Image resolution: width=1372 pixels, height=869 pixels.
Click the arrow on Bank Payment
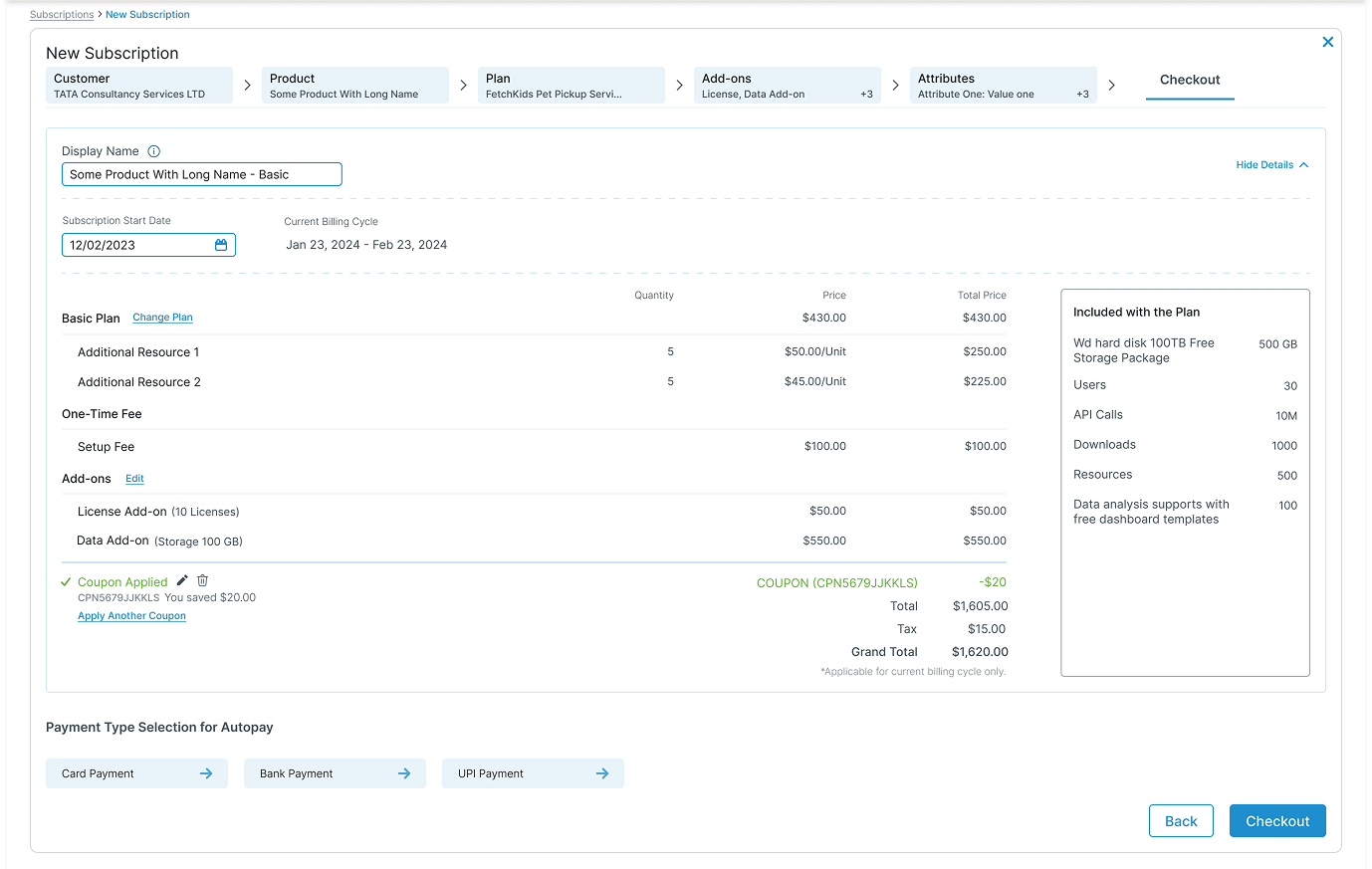[404, 773]
